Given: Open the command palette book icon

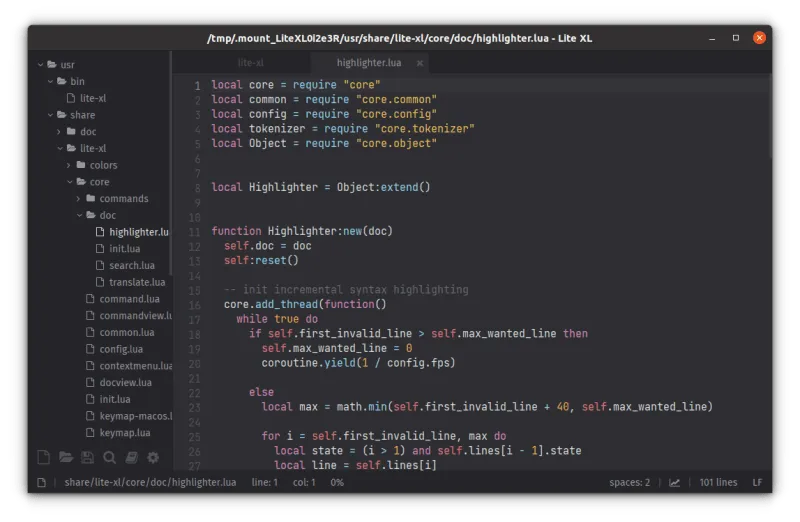Looking at the screenshot, I should pos(131,458).
